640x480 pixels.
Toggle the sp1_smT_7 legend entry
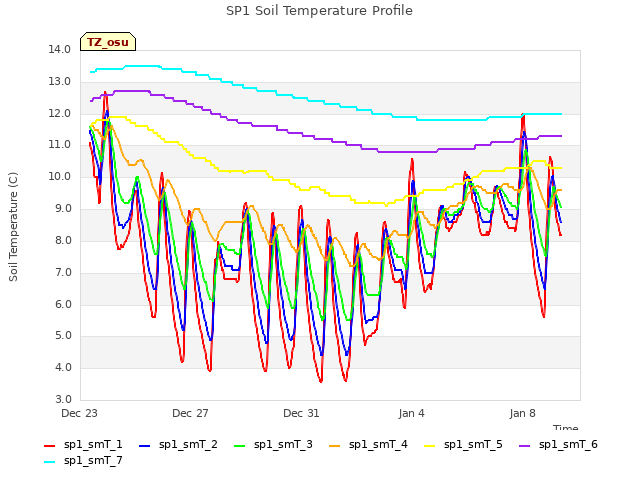(83, 460)
